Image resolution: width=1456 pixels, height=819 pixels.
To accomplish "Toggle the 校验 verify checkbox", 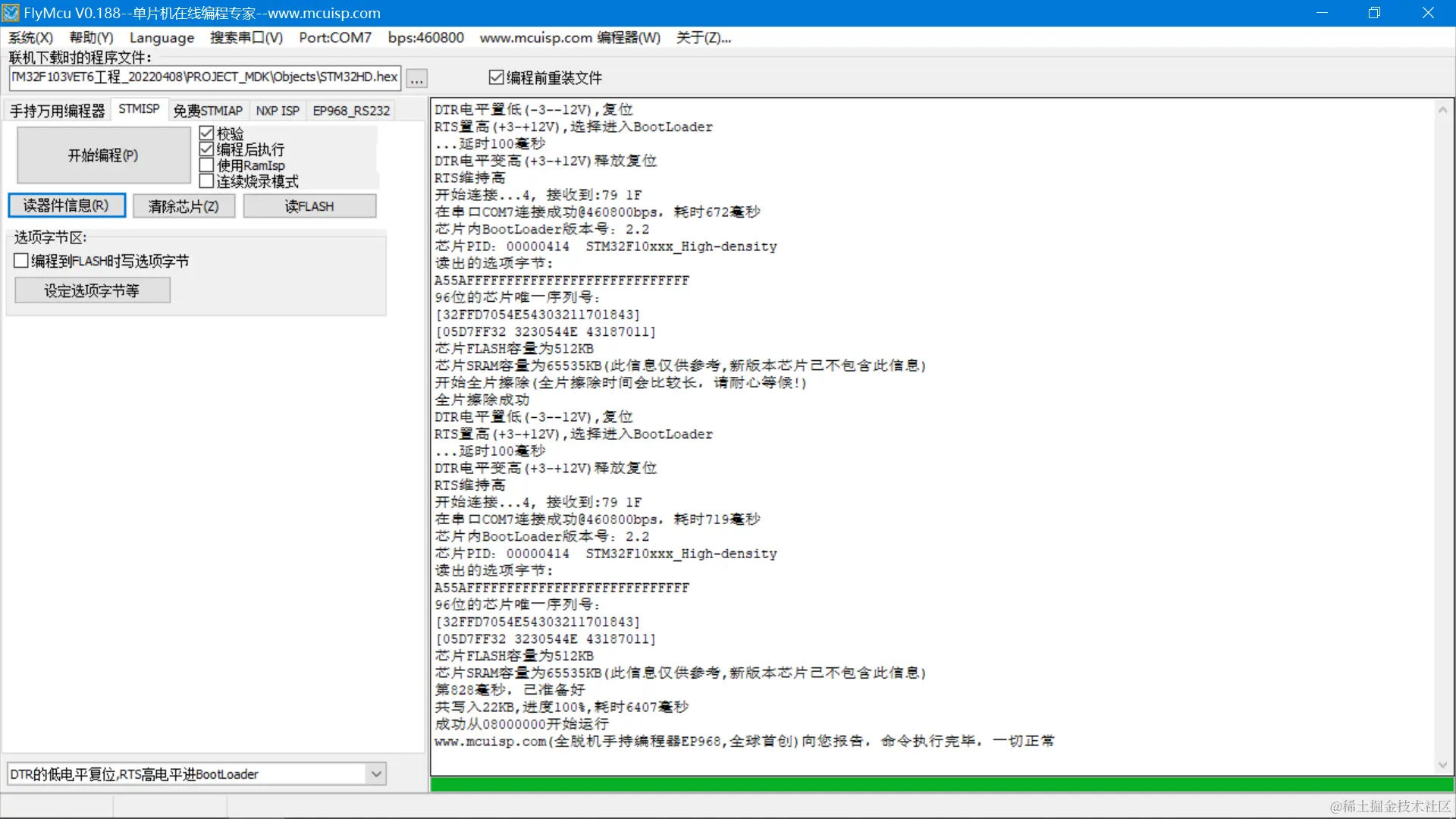I will coord(206,133).
